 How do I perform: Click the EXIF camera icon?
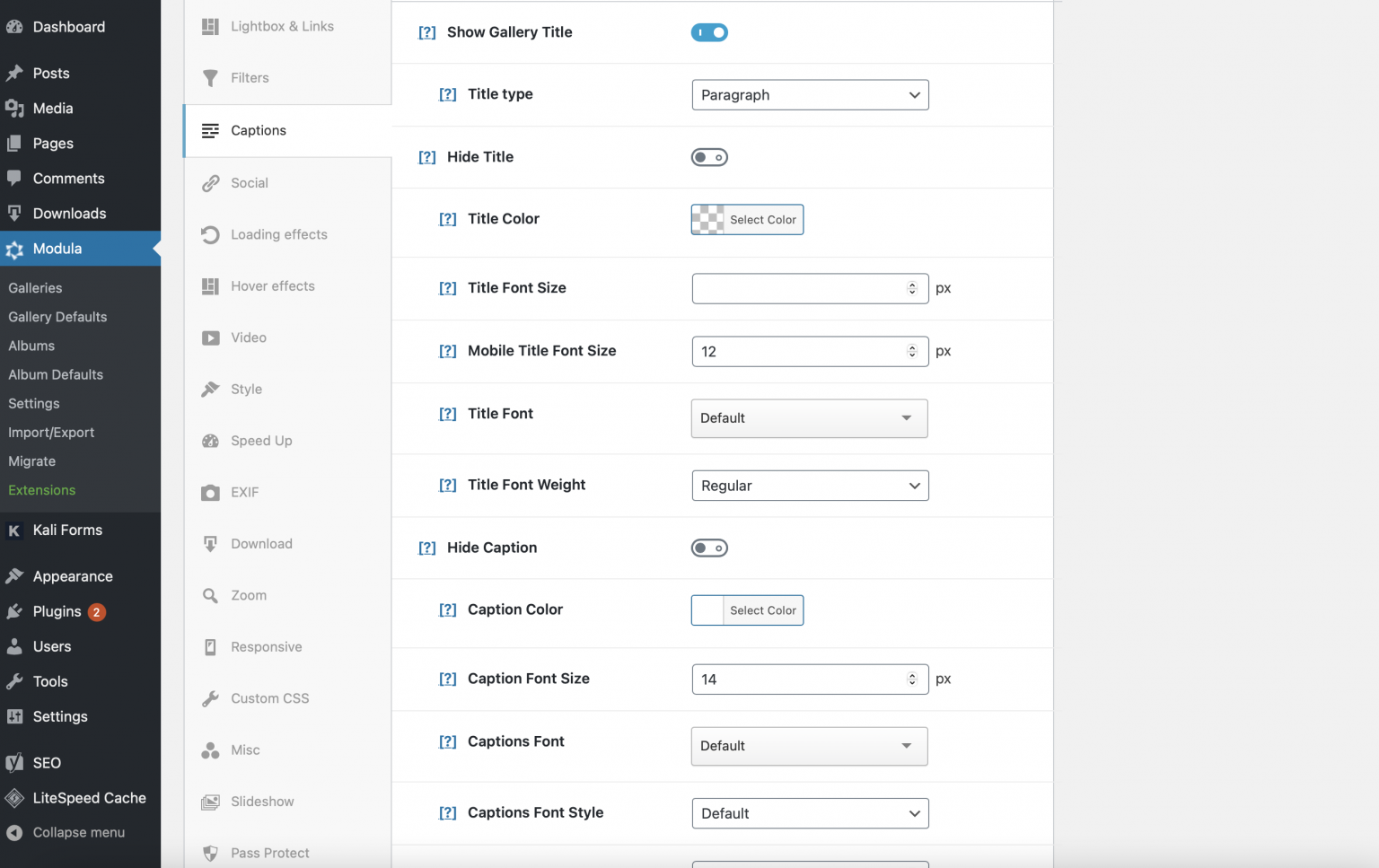click(x=210, y=493)
